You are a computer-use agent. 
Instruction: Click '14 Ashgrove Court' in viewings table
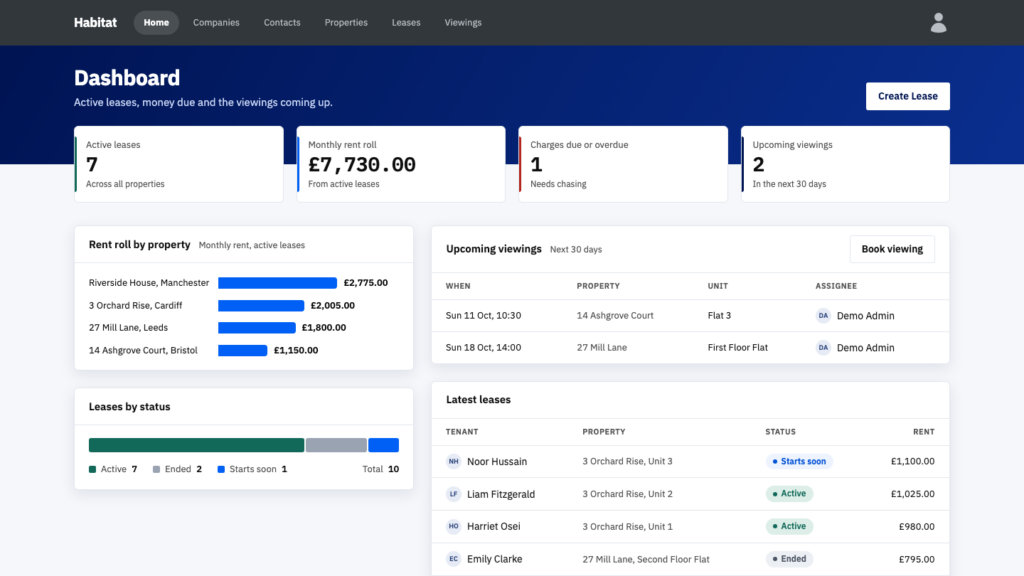pos(615,315)
